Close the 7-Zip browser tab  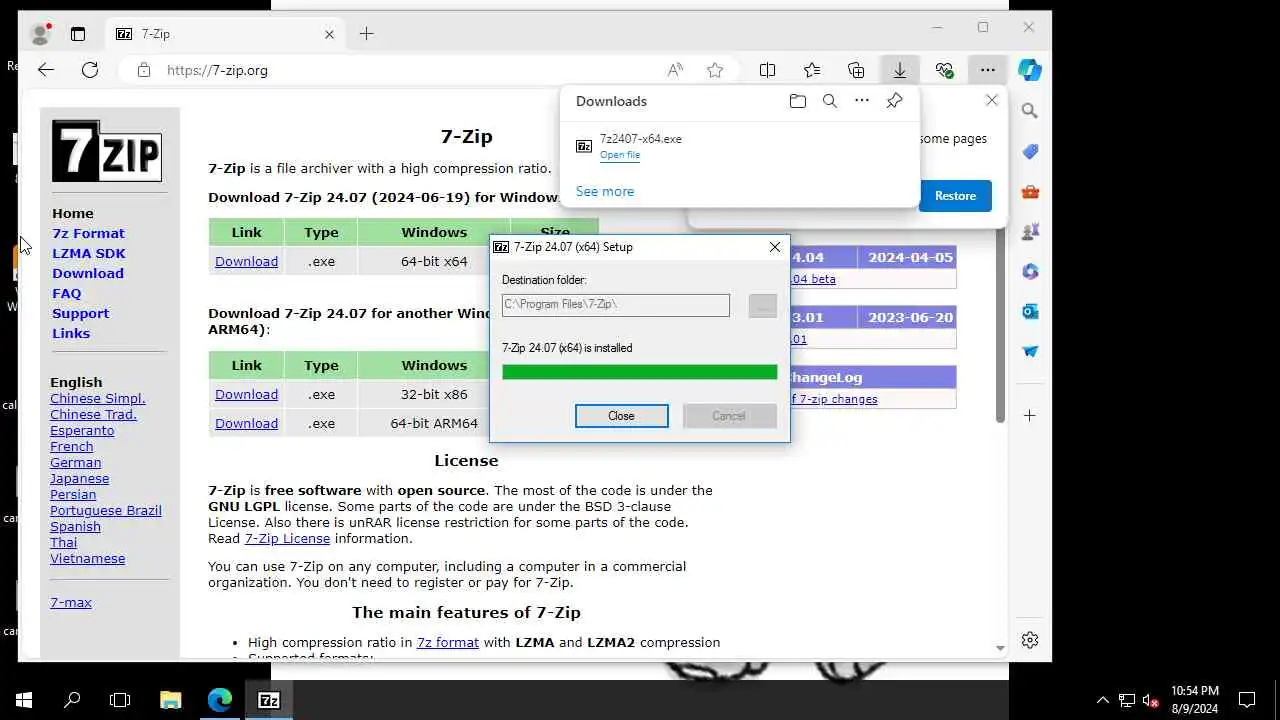329,34
